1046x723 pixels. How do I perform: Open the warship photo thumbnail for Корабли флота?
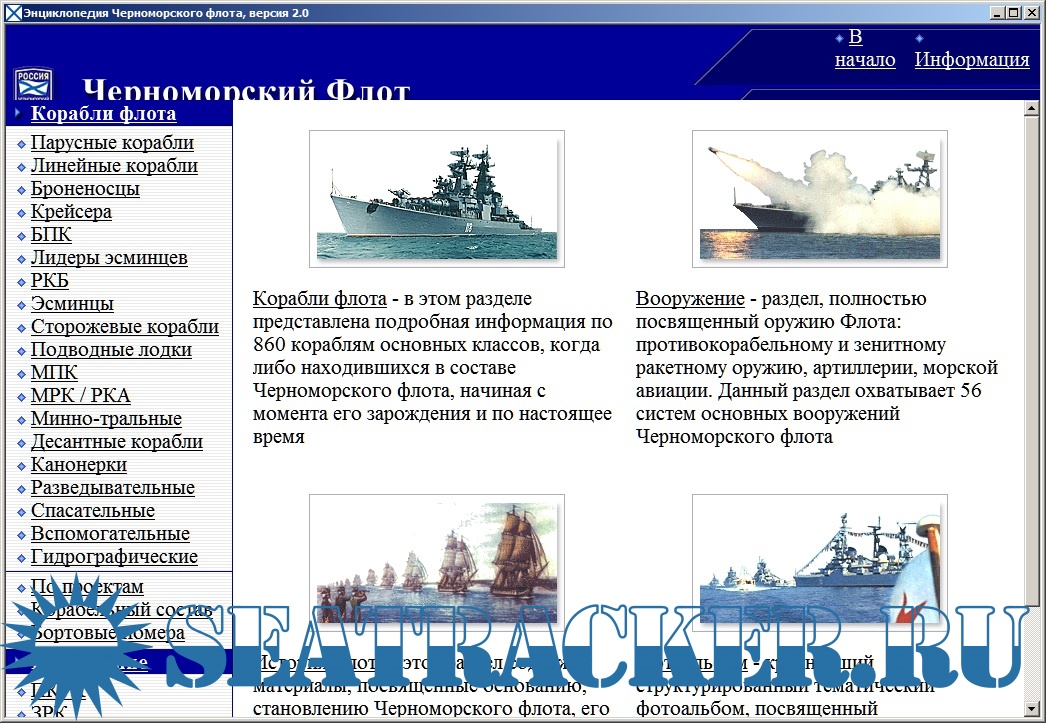(436, 198)
